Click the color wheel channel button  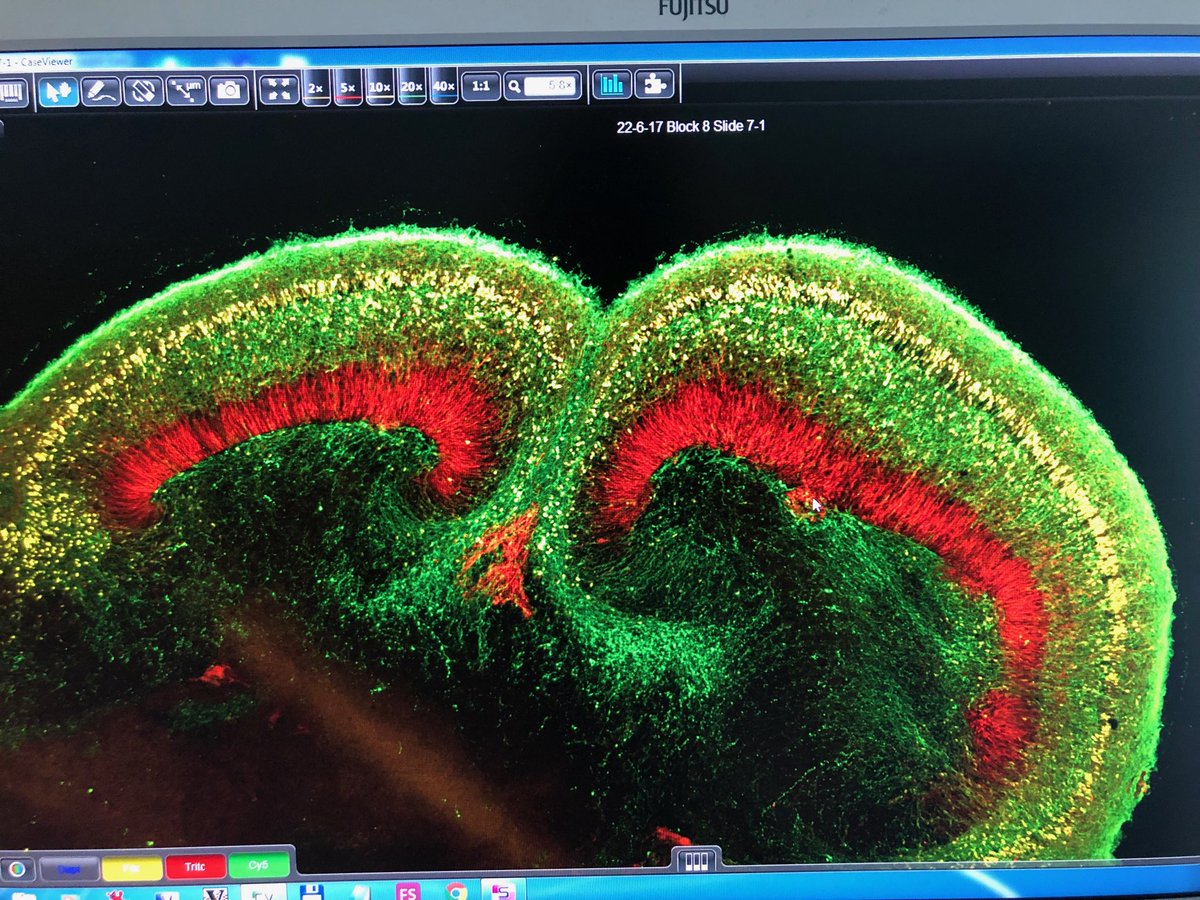coord(17,869)
